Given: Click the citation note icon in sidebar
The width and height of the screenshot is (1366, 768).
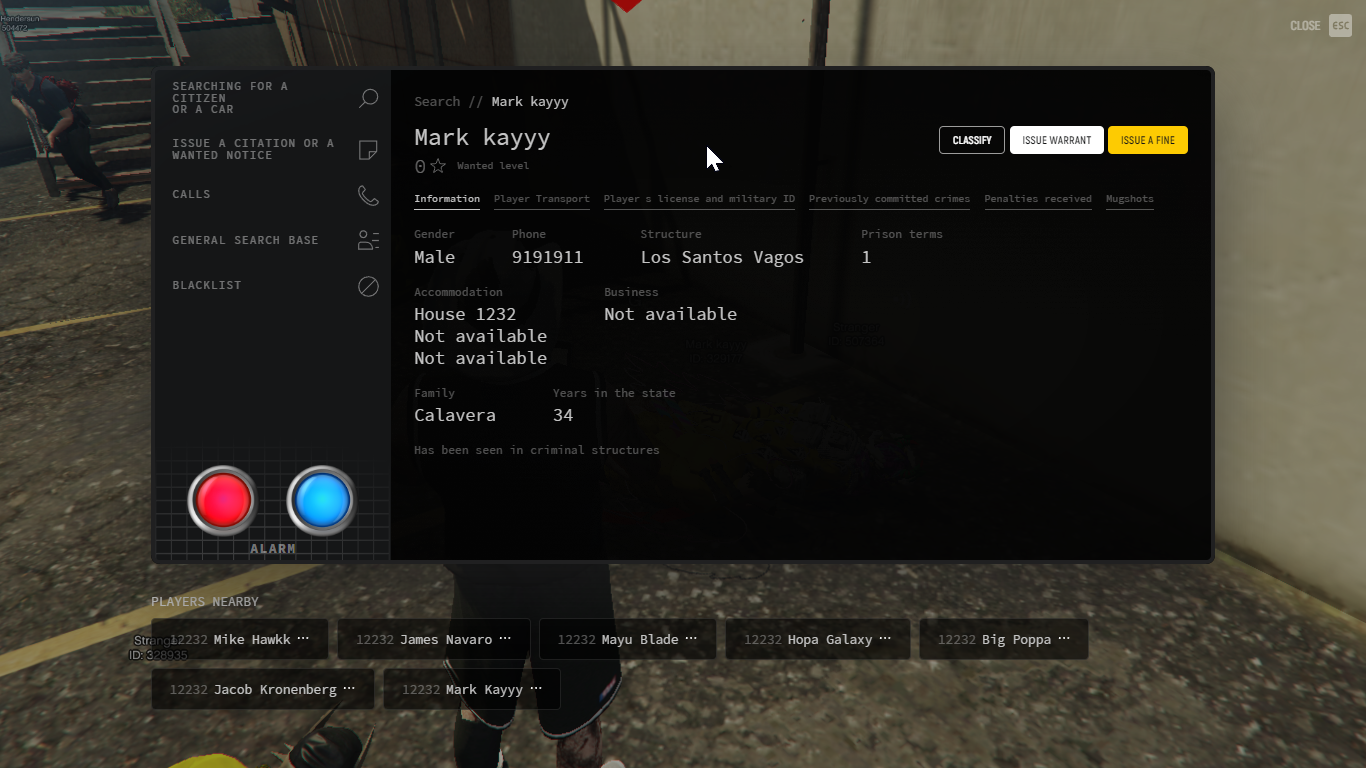Looking at the screenshot, I should (368, 150).
